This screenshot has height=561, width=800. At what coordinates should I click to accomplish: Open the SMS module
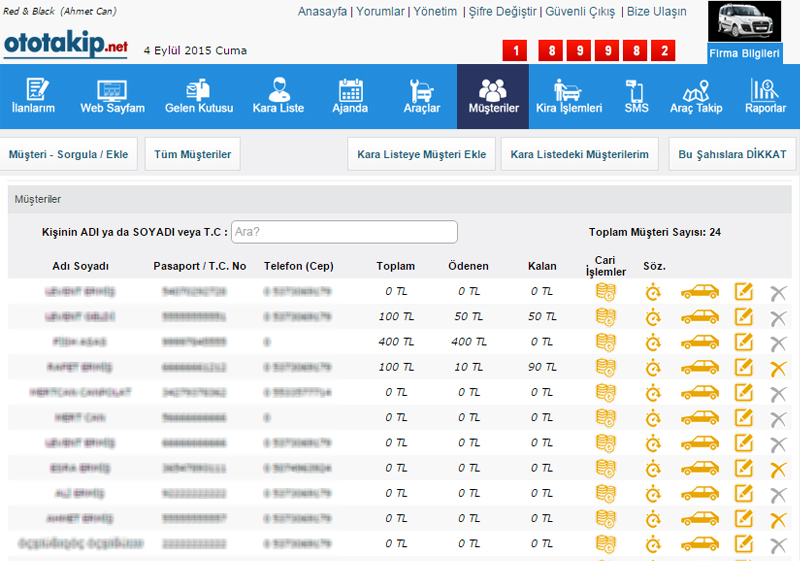[636, 96]
